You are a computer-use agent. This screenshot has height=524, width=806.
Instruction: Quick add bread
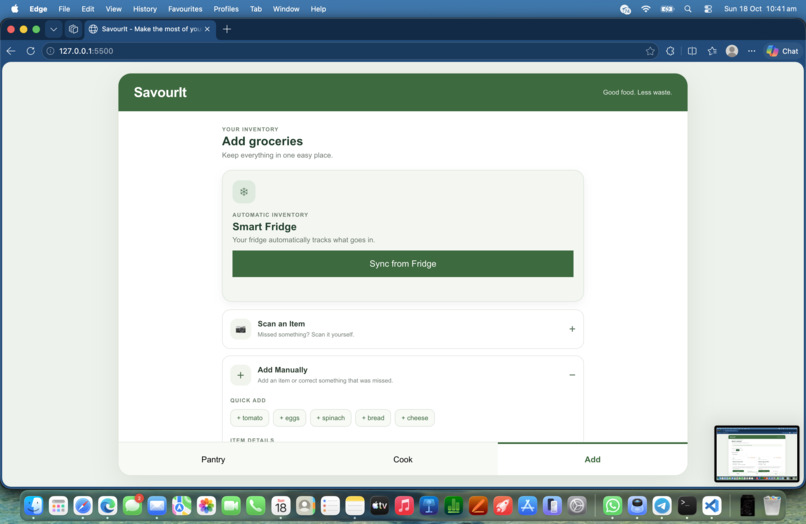pyautogui.click(x=373, y=418)
